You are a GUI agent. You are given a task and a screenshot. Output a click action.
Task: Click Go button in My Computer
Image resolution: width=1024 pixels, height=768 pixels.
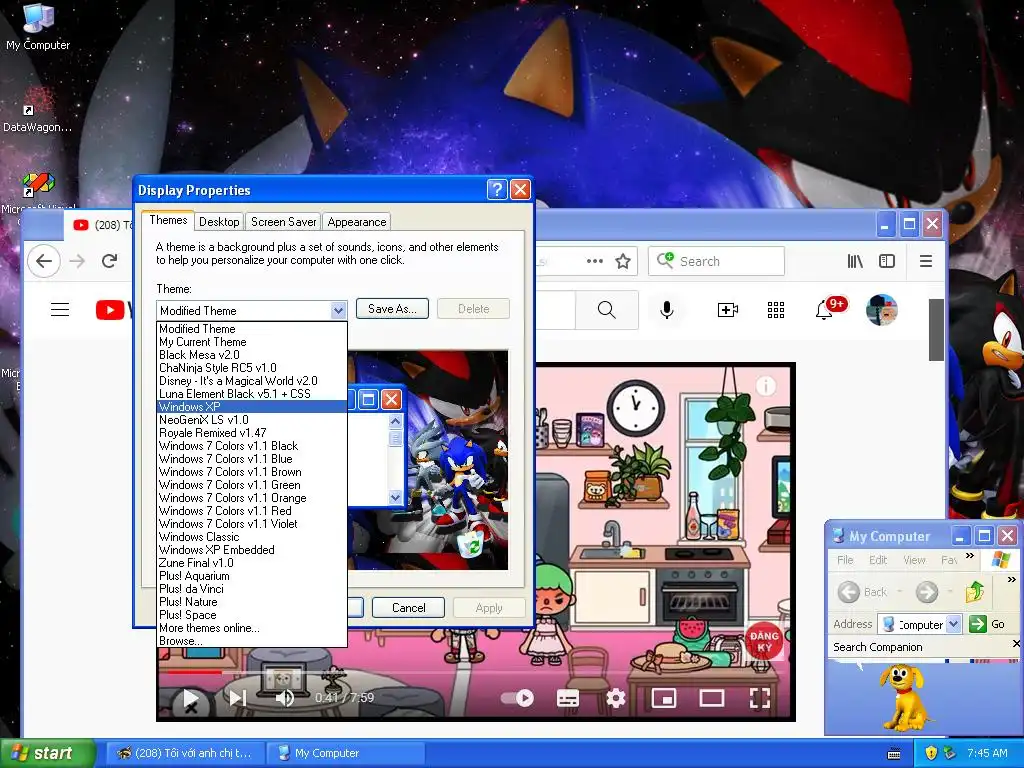987,624
